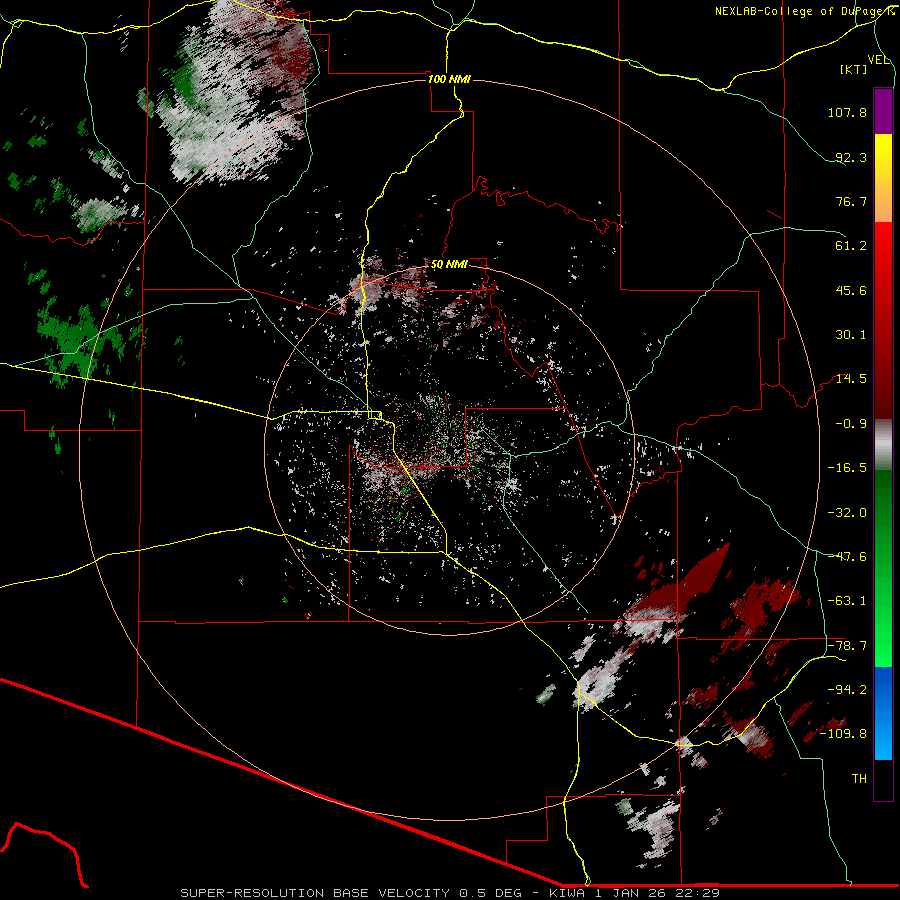Pick the blue segment of the color bar
The image size is (900, 900).
(x=883, y=713)
